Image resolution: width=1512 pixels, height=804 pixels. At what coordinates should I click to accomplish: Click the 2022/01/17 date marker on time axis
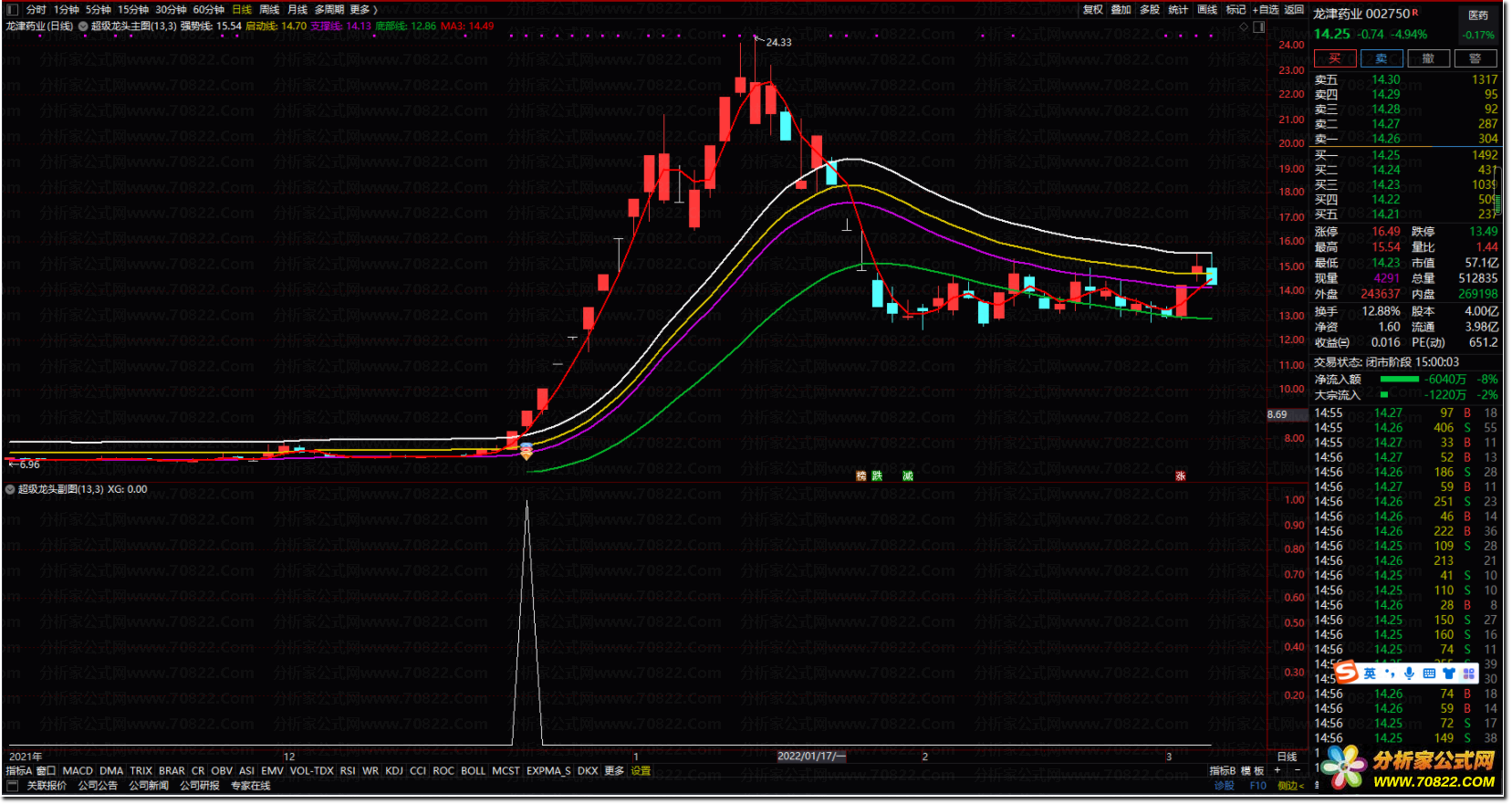click(811, 757)
